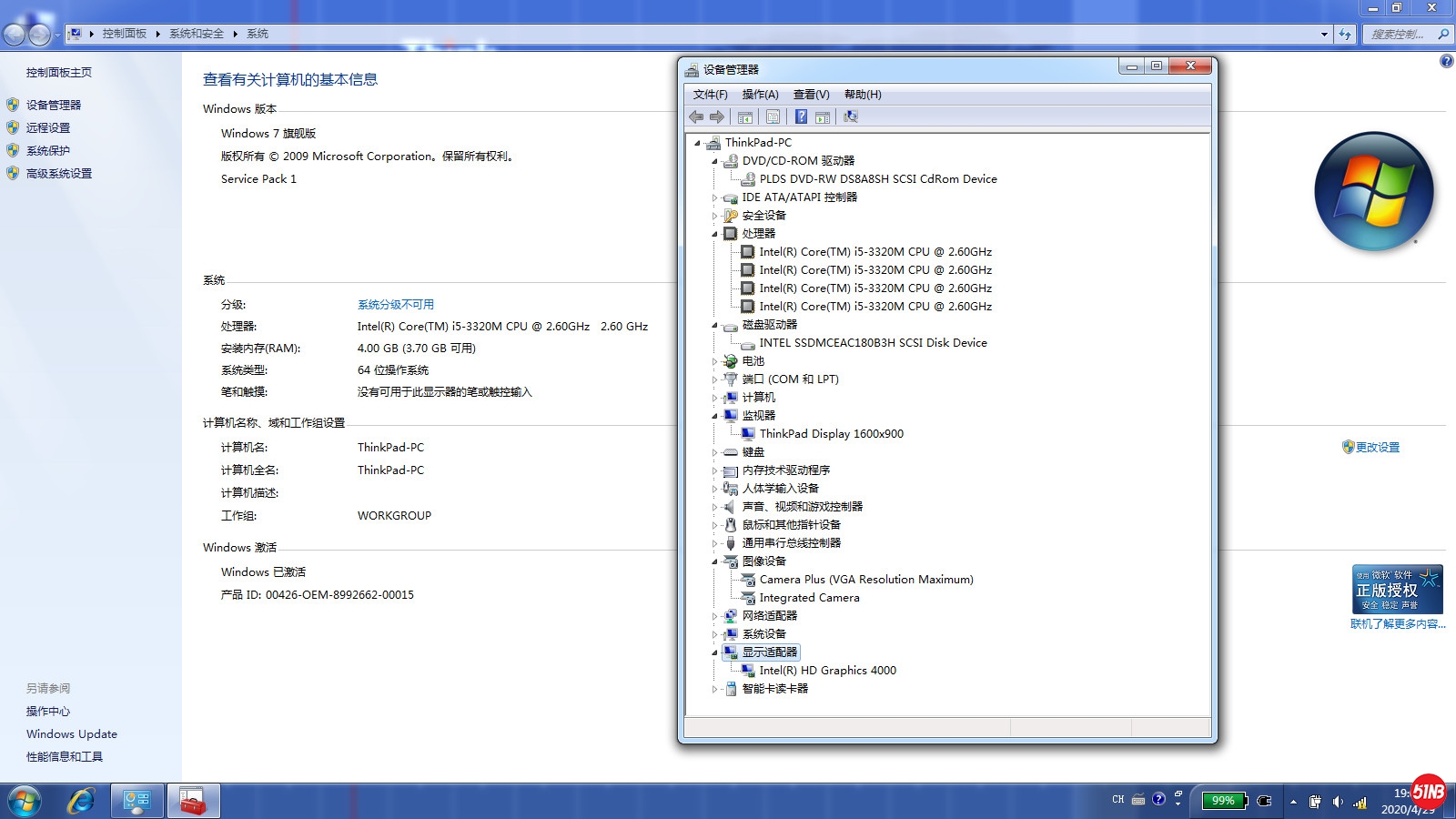The width and height of the screenshot is (1456, 819).
Task: Expand the 键盘 node
Action: (x=714, y=452)
